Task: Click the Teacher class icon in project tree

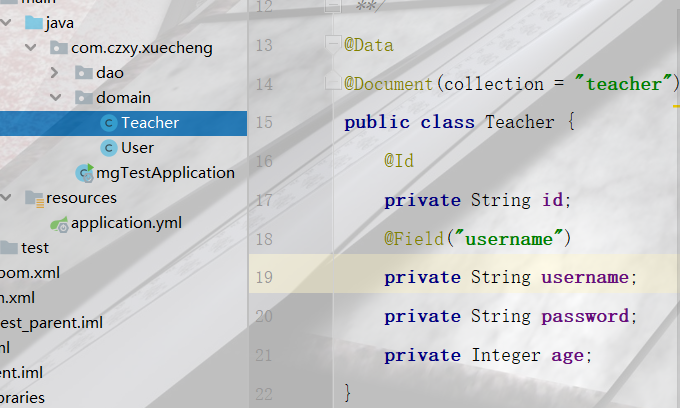Action: [109, 123]
